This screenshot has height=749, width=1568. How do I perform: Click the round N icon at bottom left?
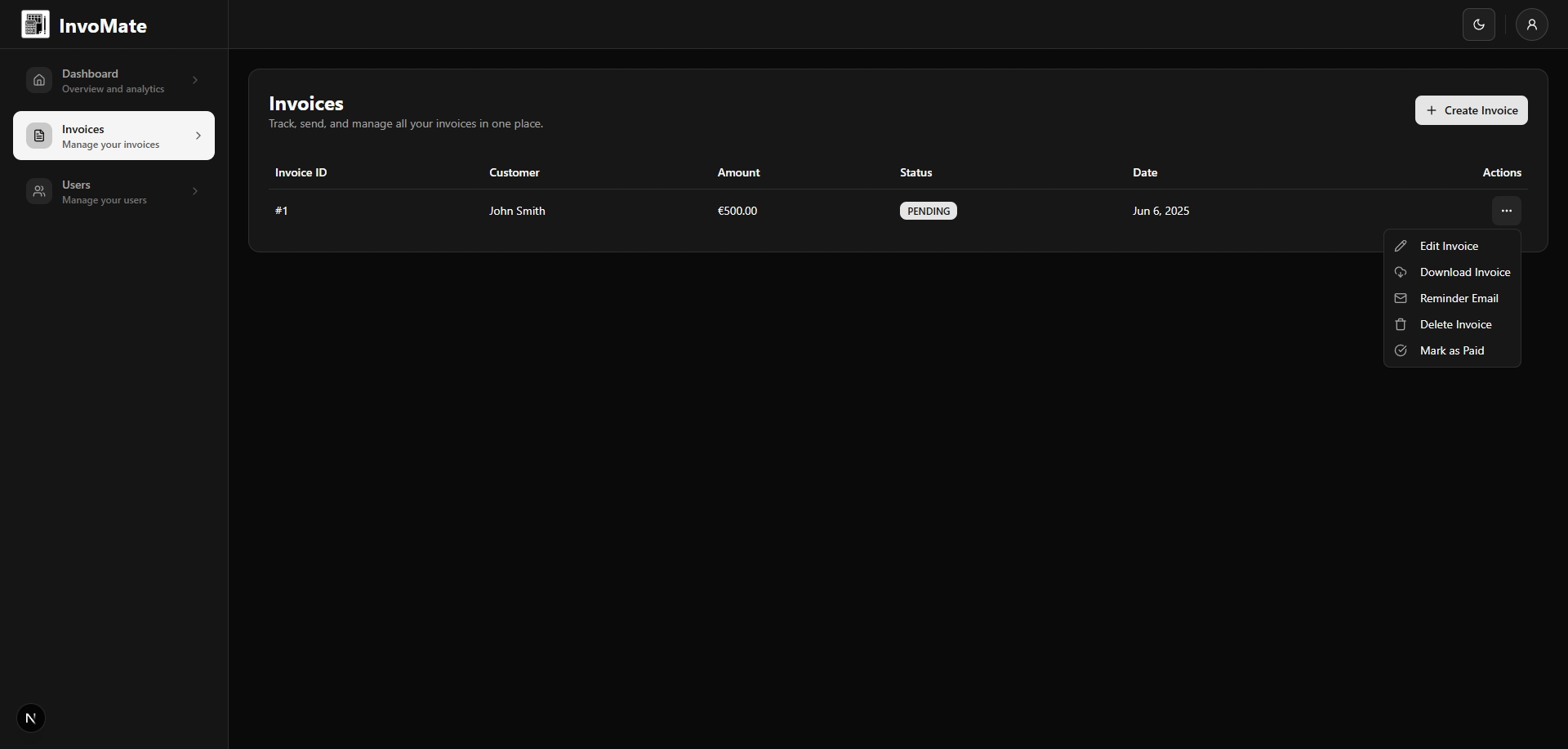(x=31, y=718)
